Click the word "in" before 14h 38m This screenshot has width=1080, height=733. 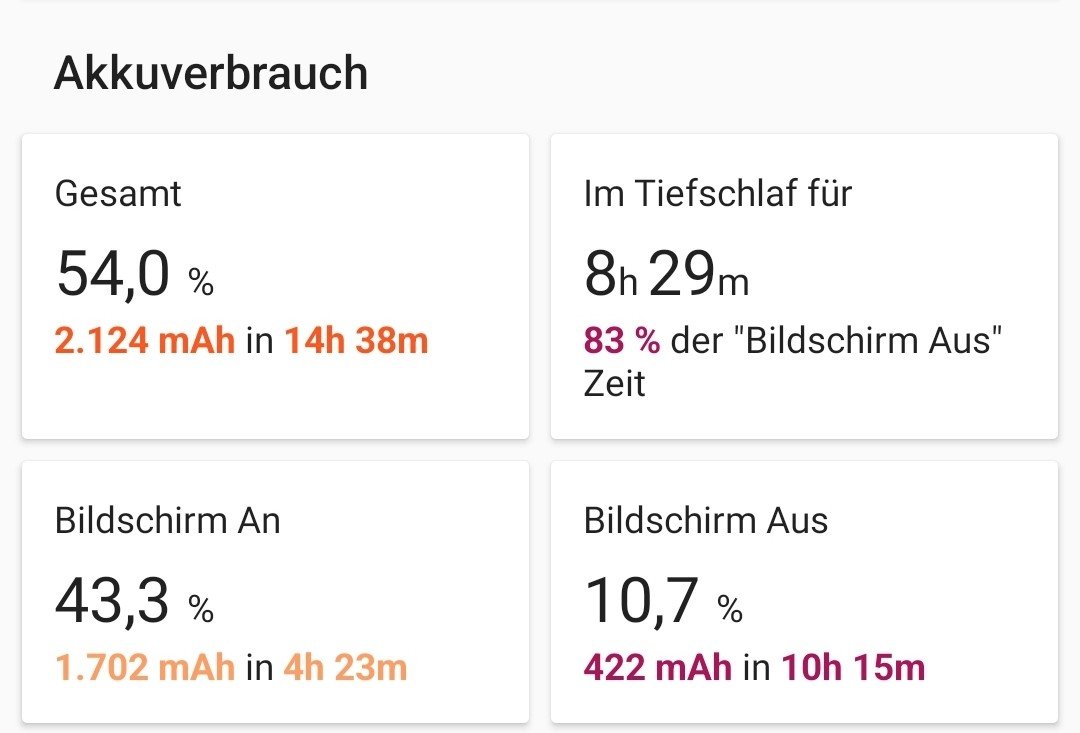pos(259,341)
